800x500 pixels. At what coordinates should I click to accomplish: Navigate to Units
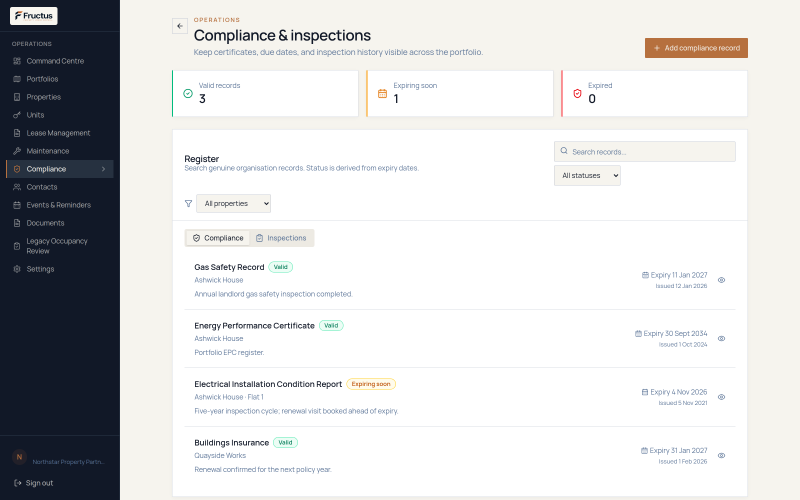pyautogui.click(x=60, y=115)
